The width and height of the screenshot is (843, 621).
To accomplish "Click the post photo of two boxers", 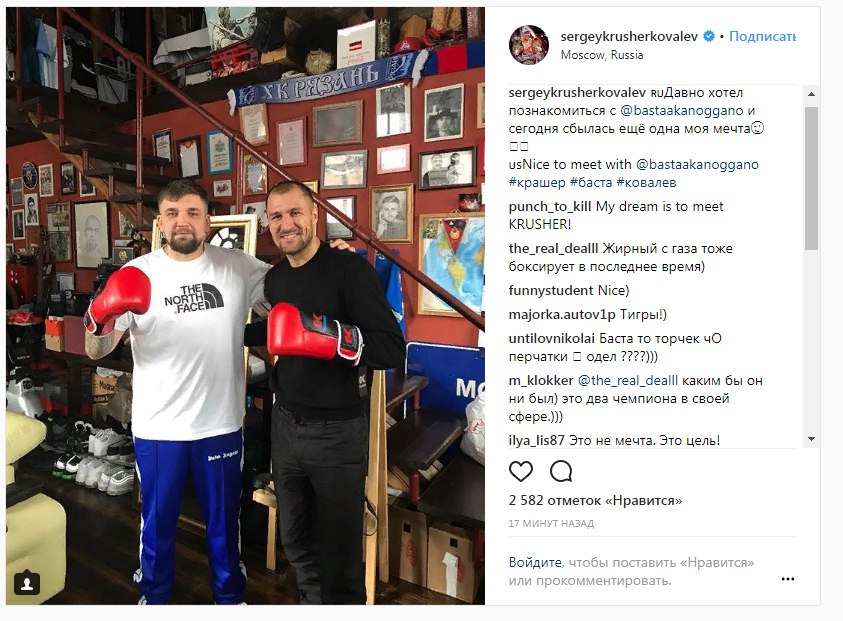I will 245,305.
